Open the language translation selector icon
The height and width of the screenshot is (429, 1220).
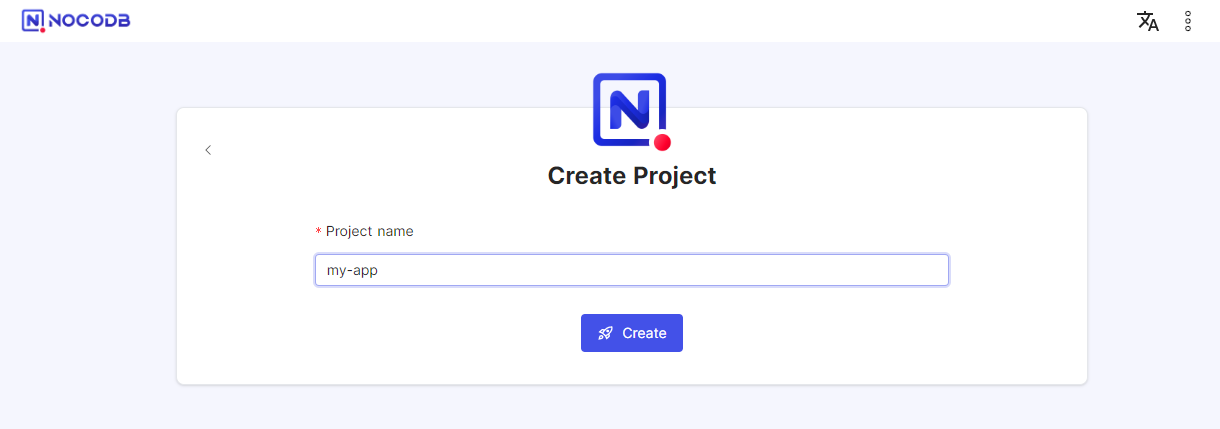[x=1148, y=21]
